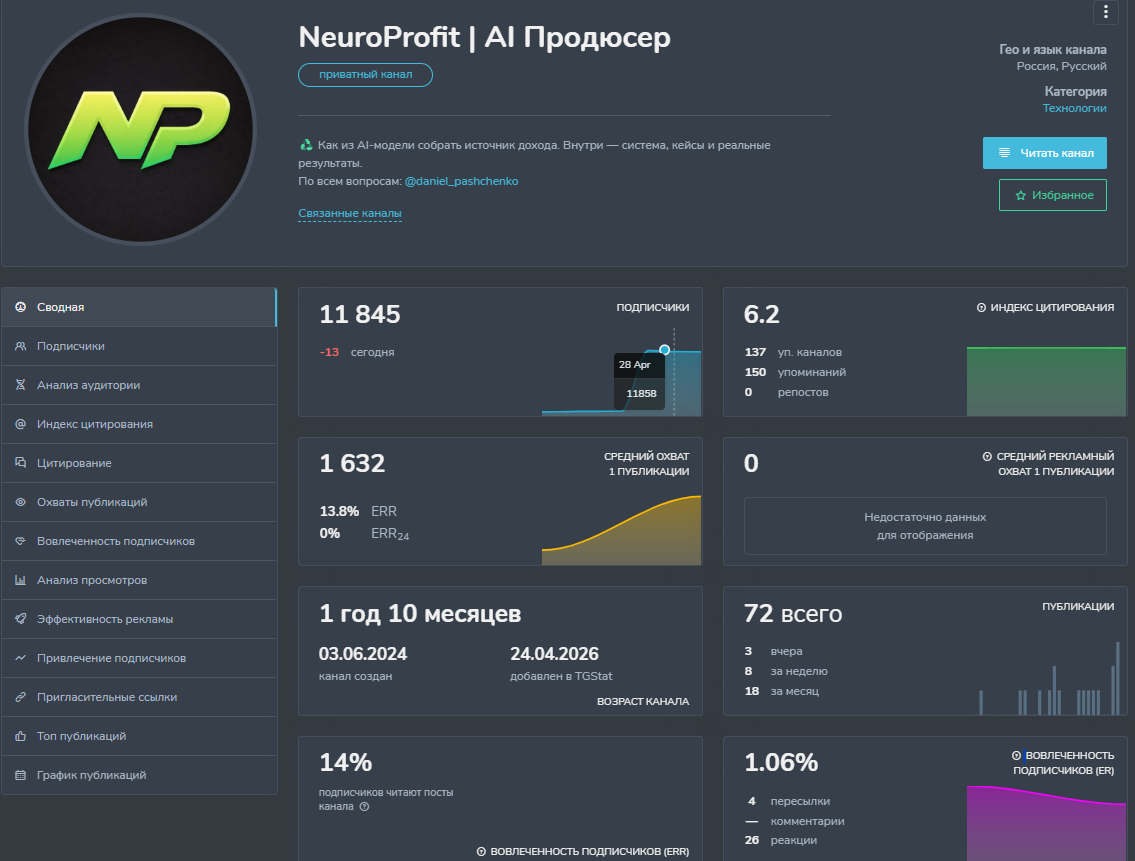The height and width of the screenshot is (861, 1135).
Task: Click the NeuroProfit NP channel avatar
Action: point(140,130)
